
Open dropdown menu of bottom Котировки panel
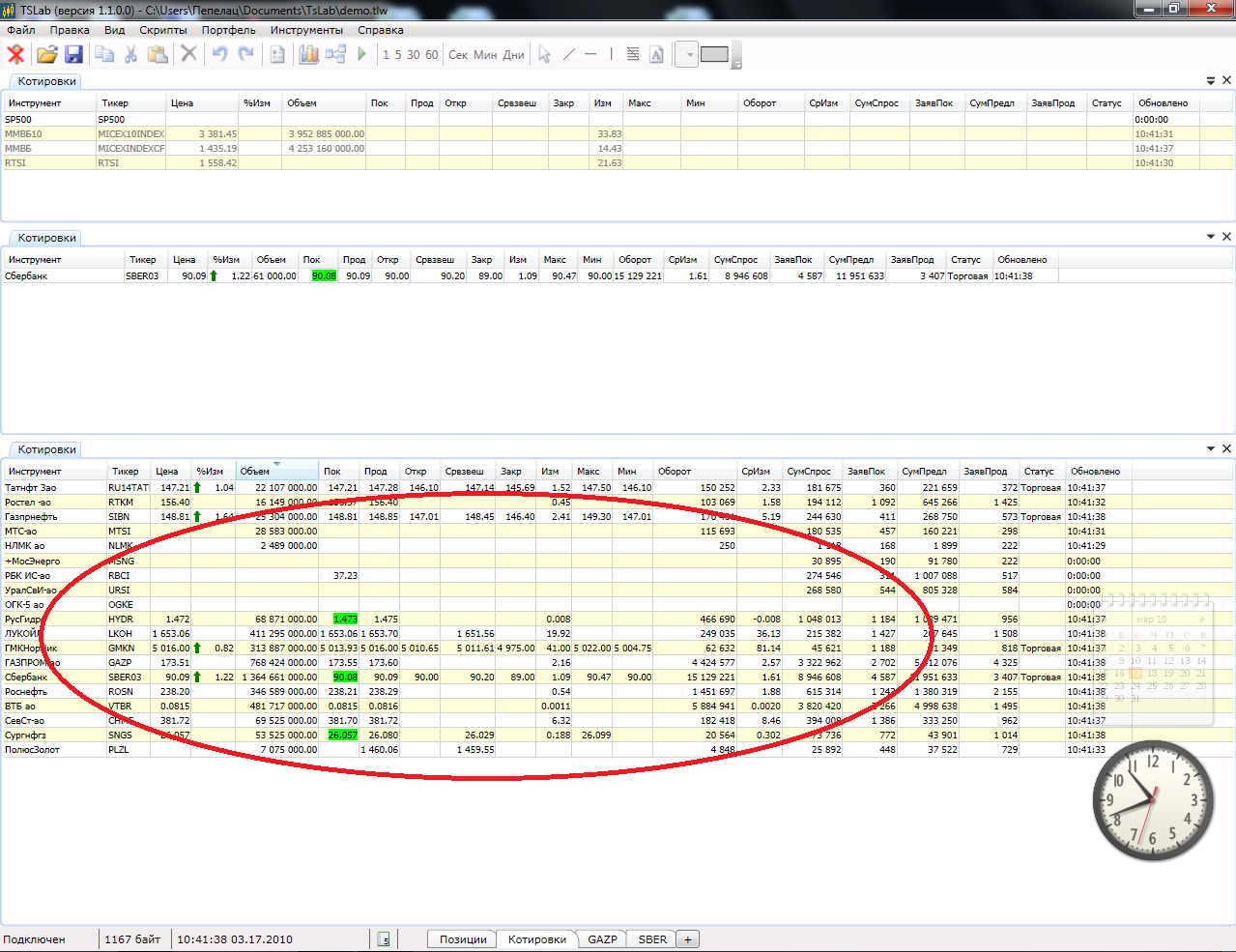pyautogui.click(x=1211, y=448)
